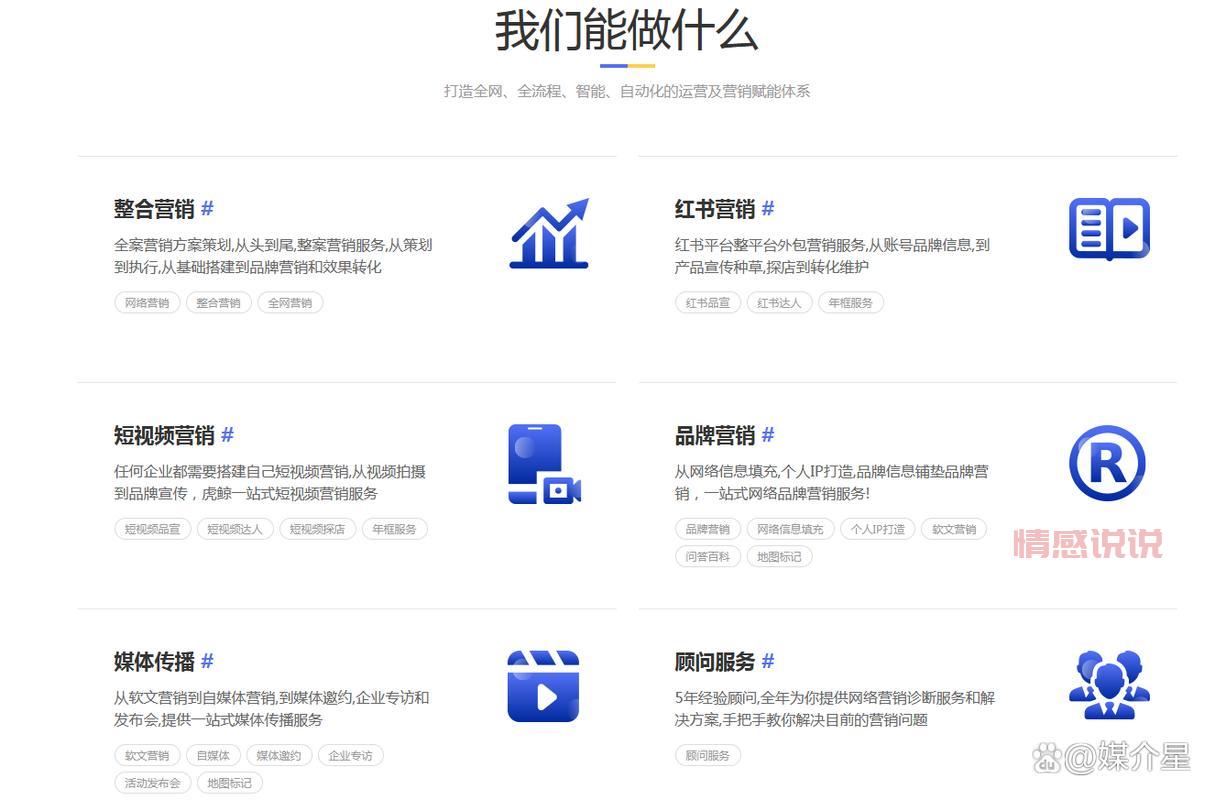Click the book-with-video icon for 红书营销
The height and width of the screenshot is (800, 1215).
click(1108, 229)
